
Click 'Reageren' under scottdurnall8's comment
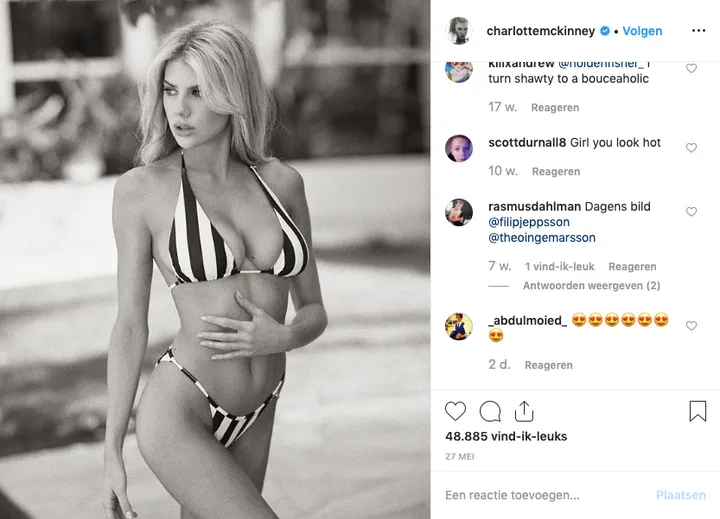556,171
